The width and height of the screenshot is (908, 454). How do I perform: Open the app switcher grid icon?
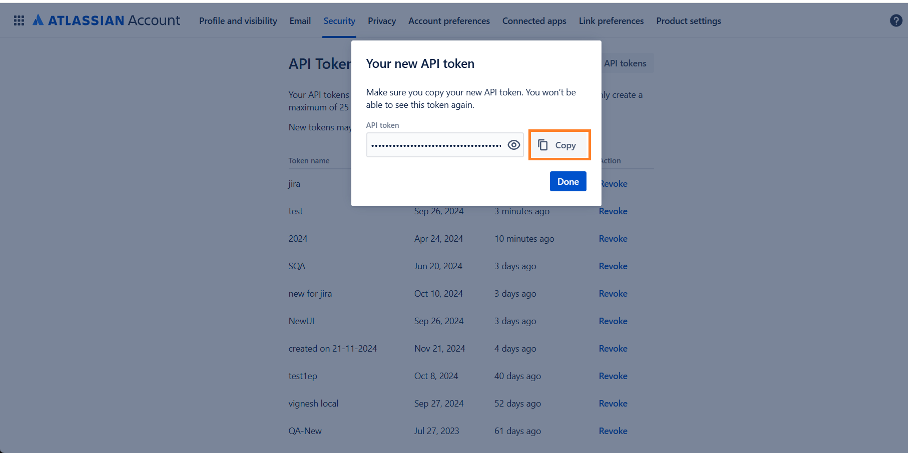point(19,20)
